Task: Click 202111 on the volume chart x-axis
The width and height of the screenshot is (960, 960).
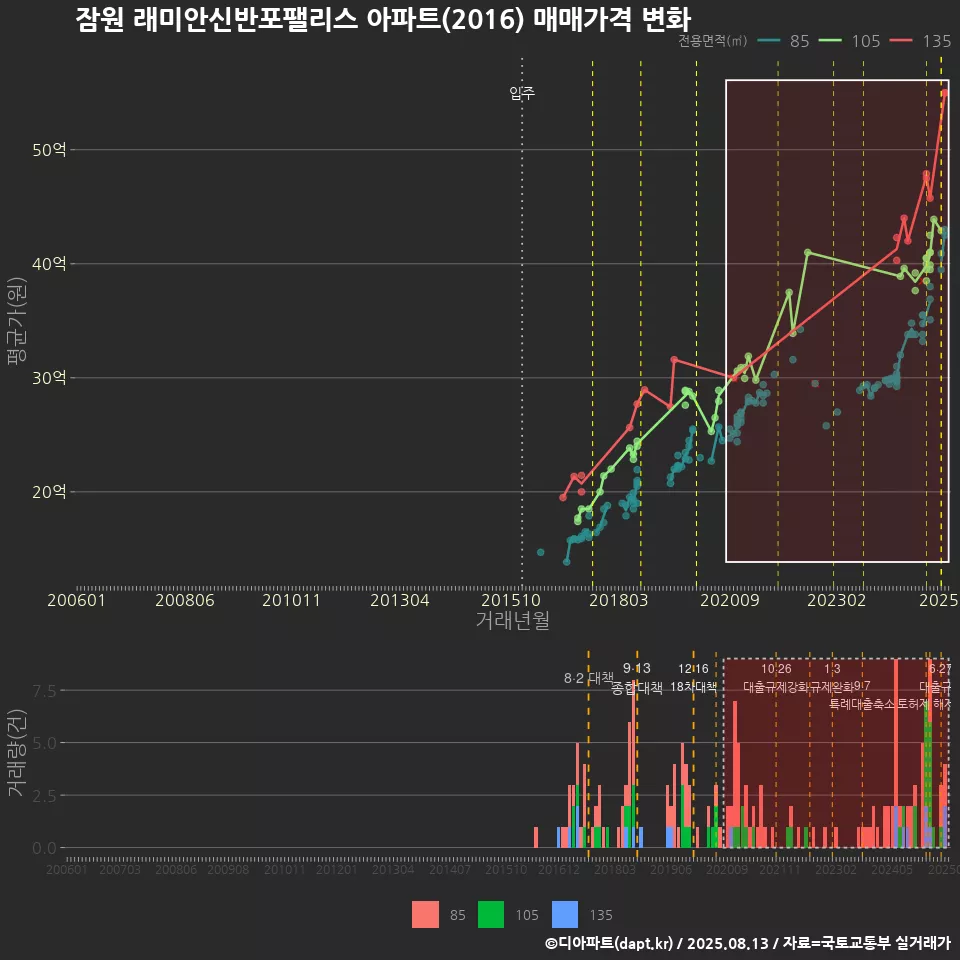Action: [x=780, y=869]
